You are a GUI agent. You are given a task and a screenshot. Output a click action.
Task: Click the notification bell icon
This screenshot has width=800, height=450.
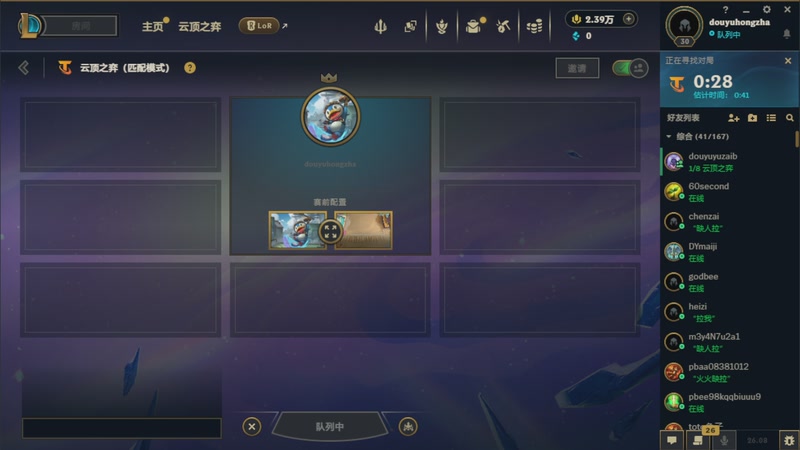coord(787,34)
